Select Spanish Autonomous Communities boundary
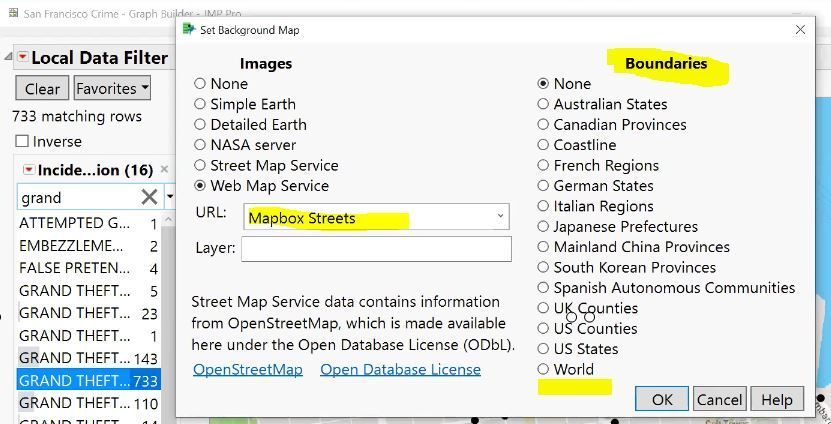 (x=543, y=288)
